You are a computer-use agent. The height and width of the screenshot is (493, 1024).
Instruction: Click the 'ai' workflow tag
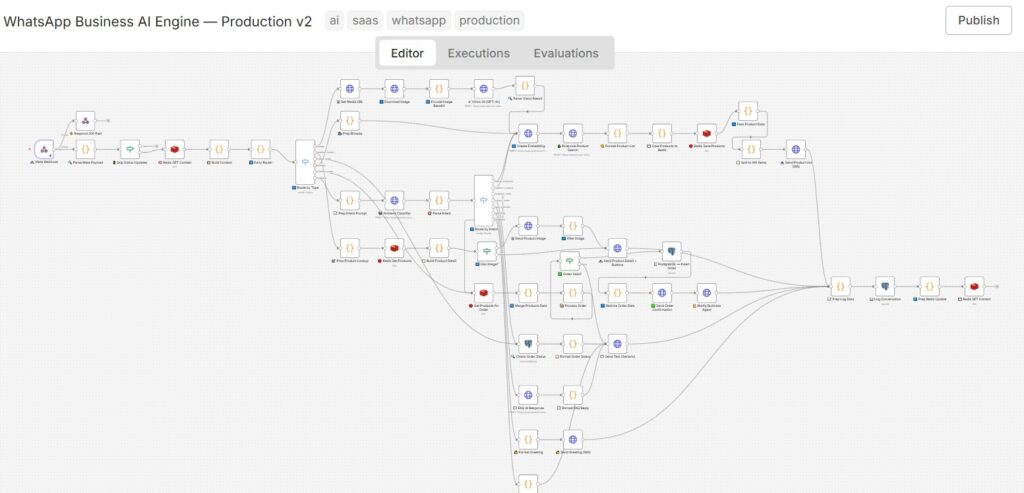click(334, 20)
